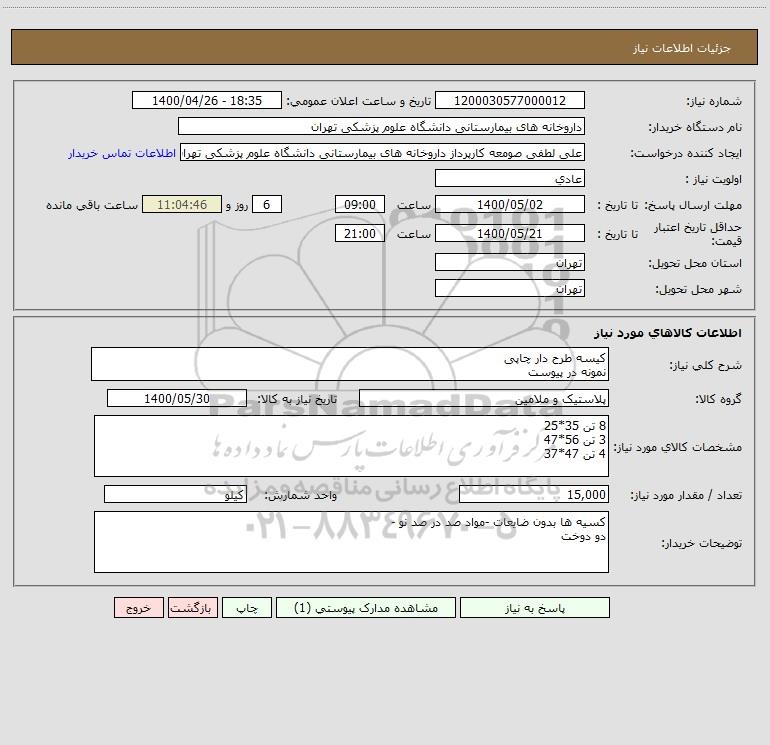Click delivery city field تهران
This screenshot has height=745, width=770.
pyautogui.click(x=510, y=288)
